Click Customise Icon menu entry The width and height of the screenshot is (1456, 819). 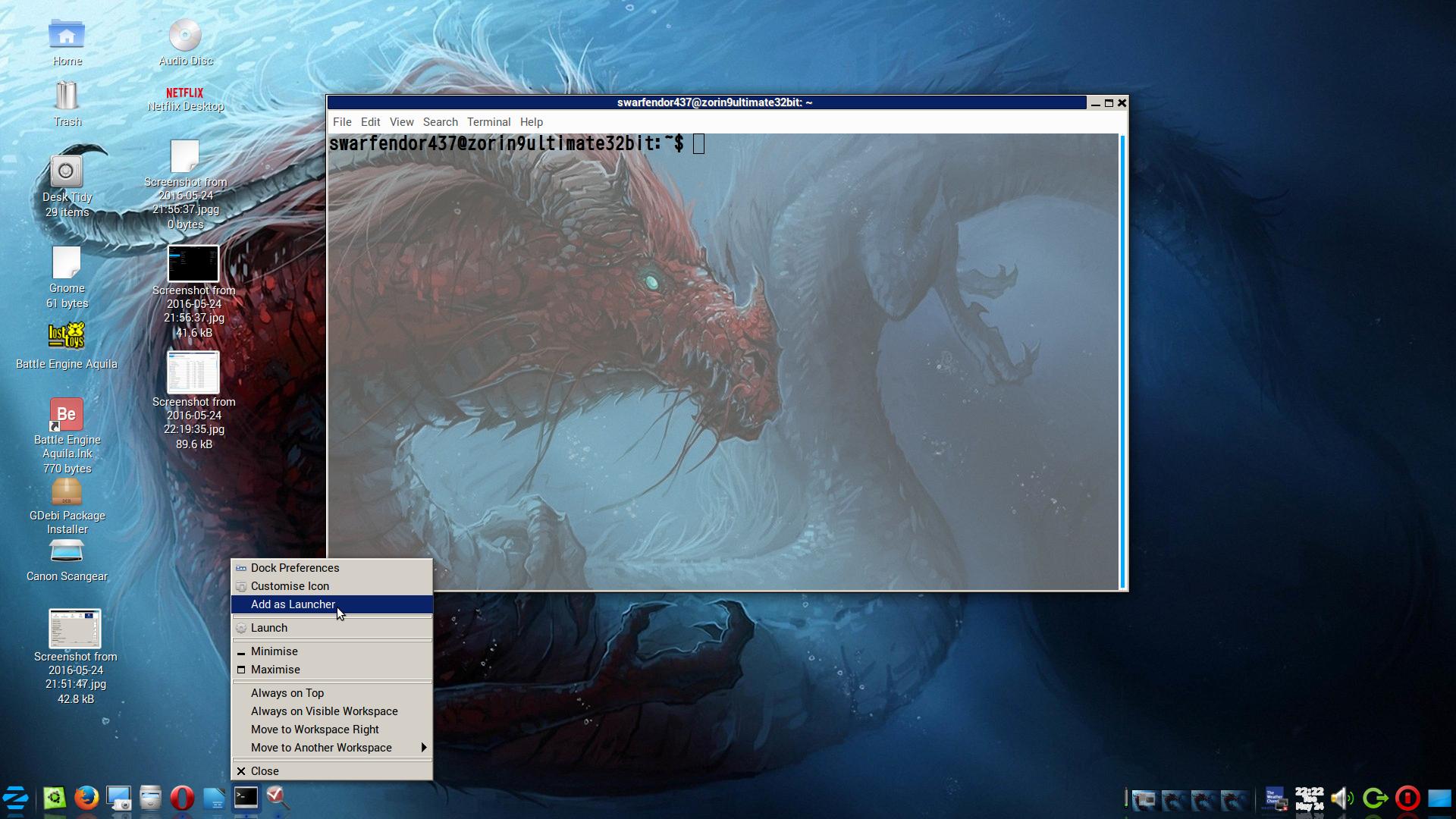[290, 586]
